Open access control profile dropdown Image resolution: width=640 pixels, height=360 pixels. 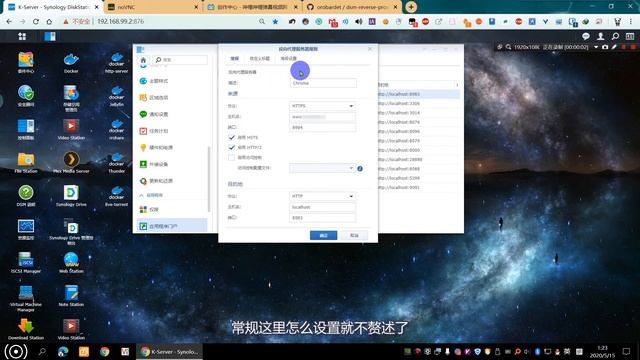322,168
